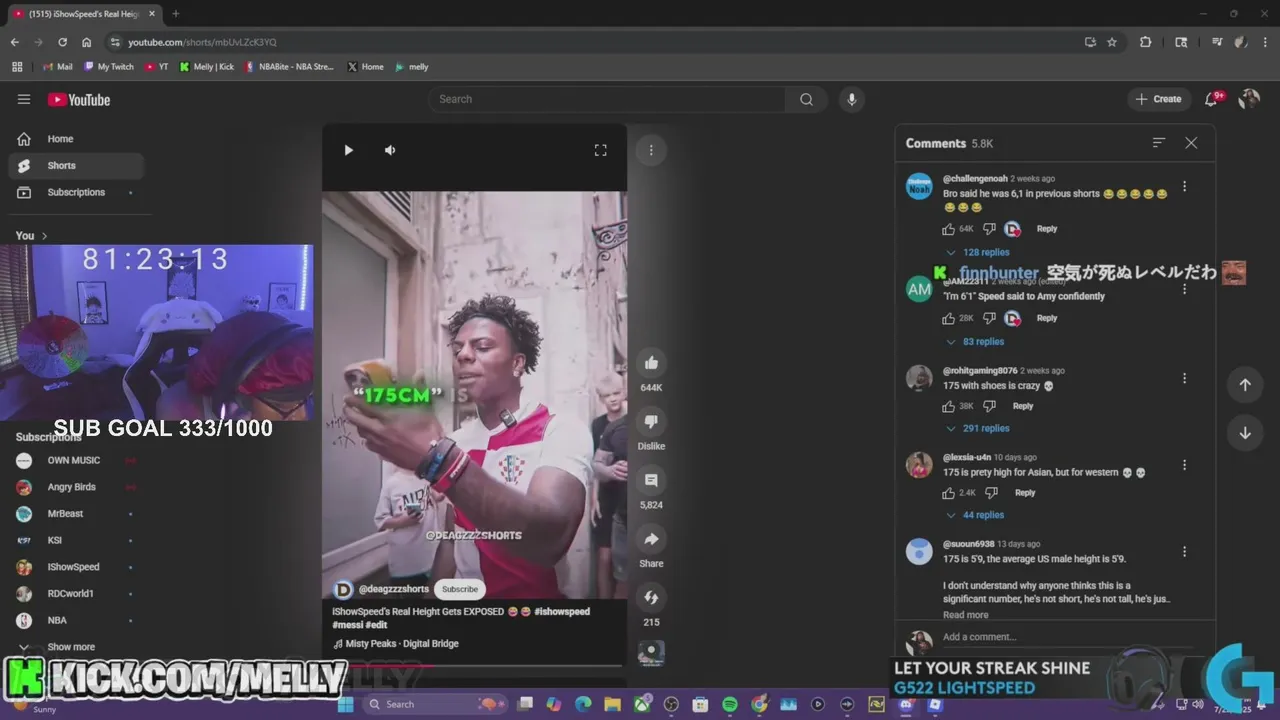Image resolution: width=1280 pixels, height=720 pixels.
Task: Open Windows Start menu
Action: click(346, 705)
